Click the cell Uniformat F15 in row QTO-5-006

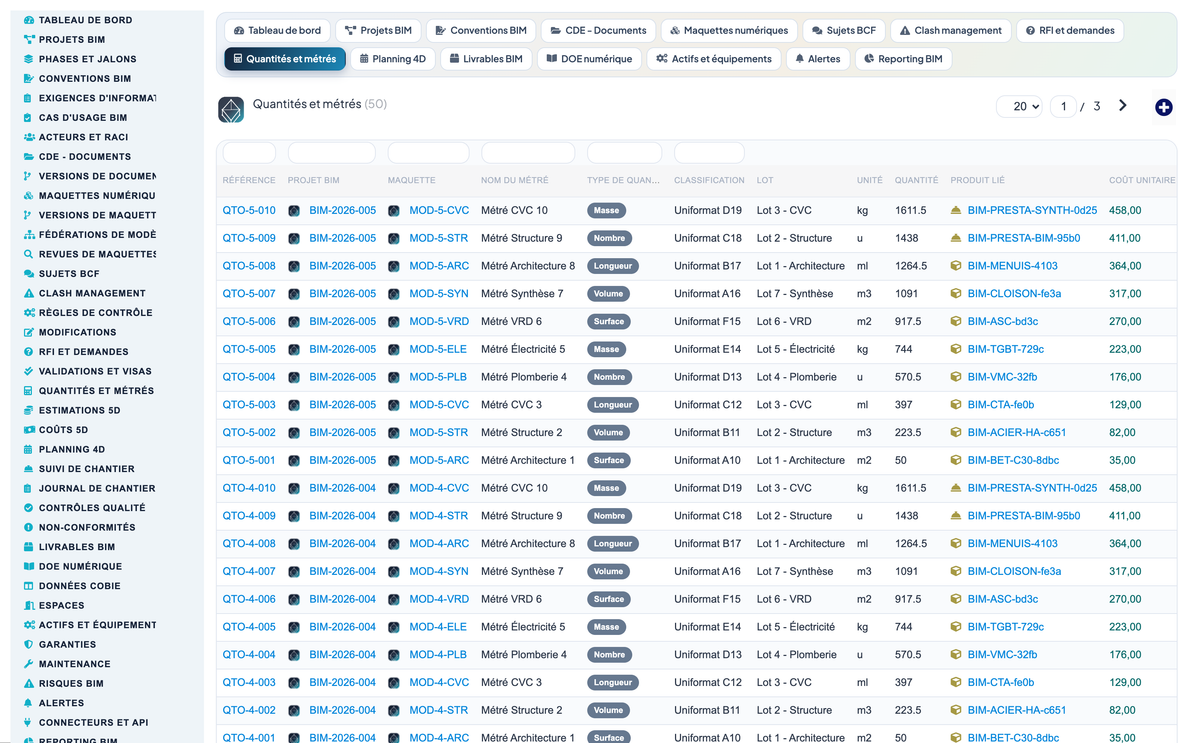tap(708, 322)
